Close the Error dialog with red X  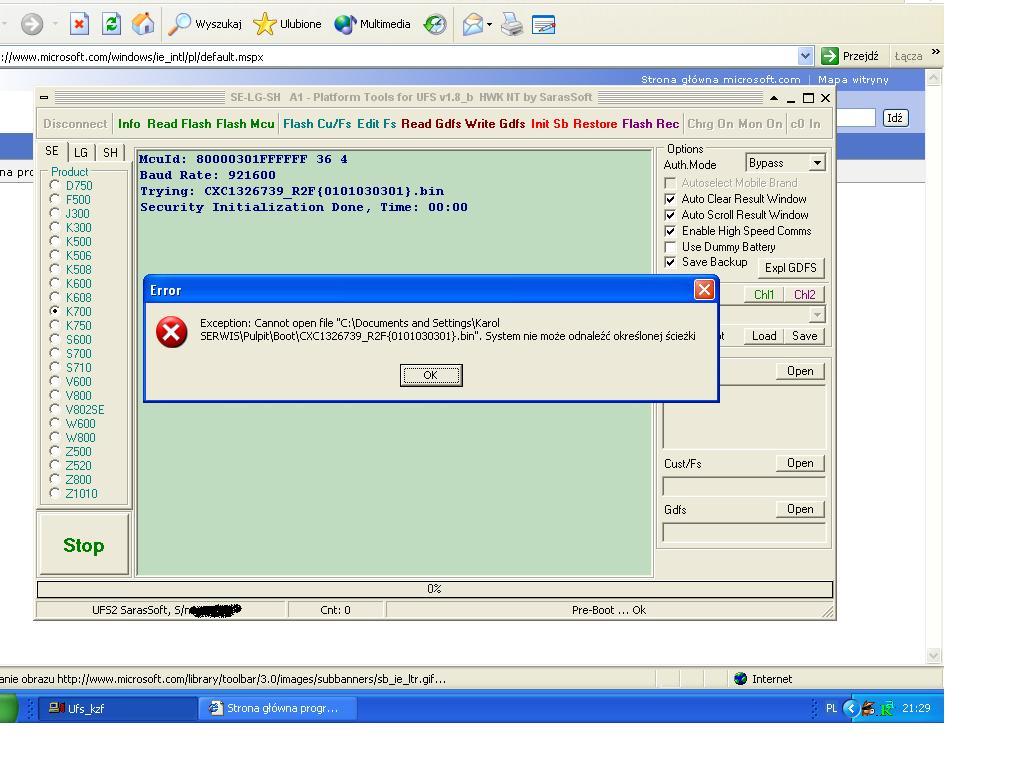pos(704,289)
